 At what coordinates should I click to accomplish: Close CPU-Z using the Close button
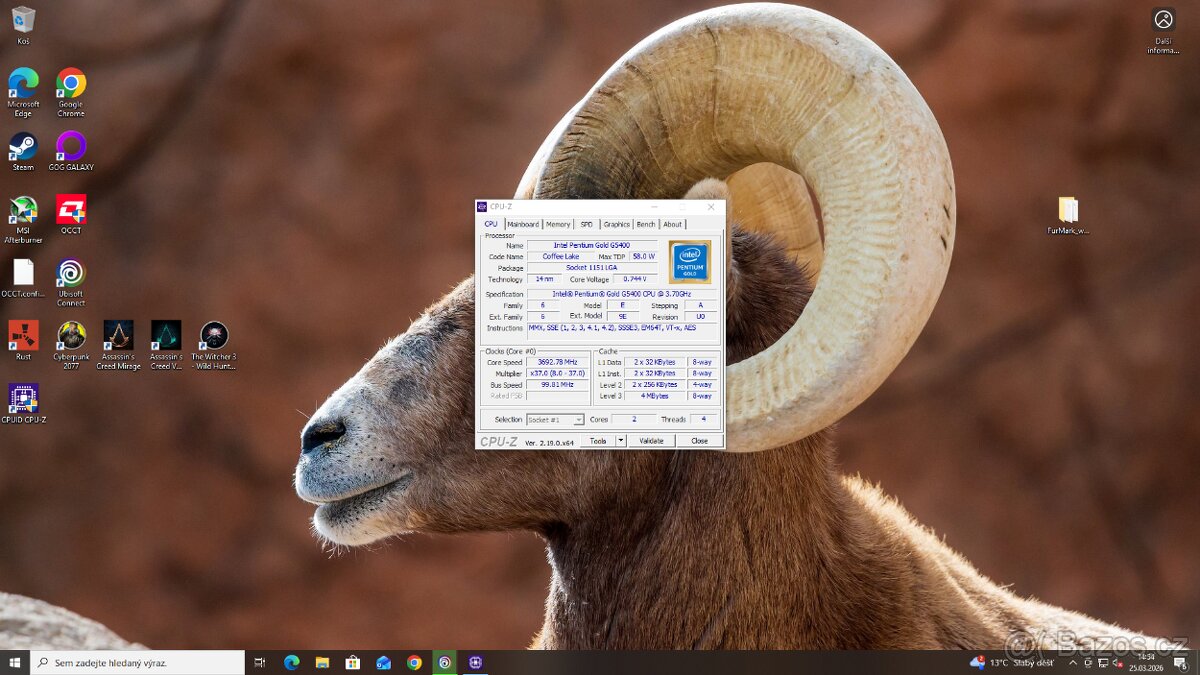click(x=698, y=440)
